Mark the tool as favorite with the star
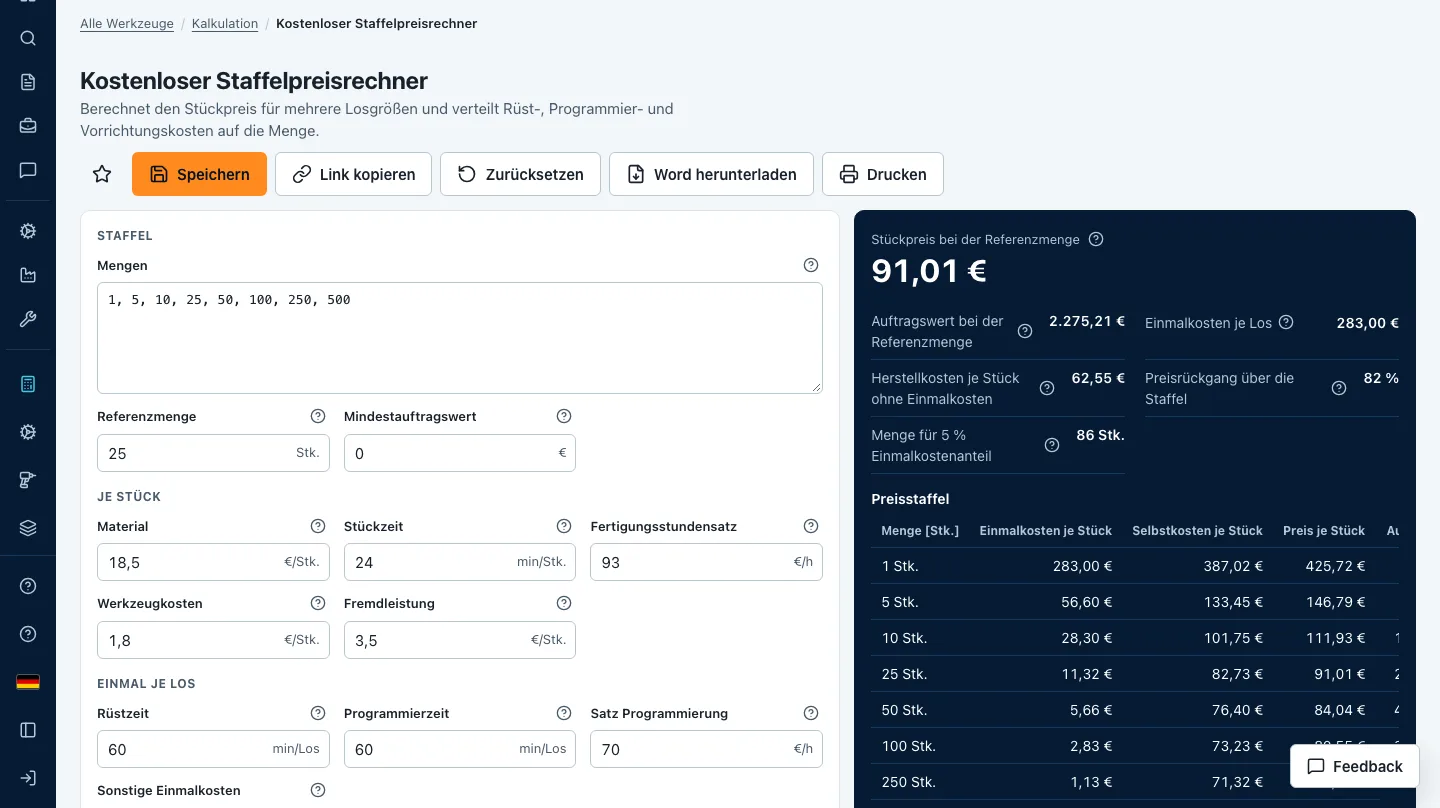Viewport: 1440px width, 808px height. click(x=102, y=174)
